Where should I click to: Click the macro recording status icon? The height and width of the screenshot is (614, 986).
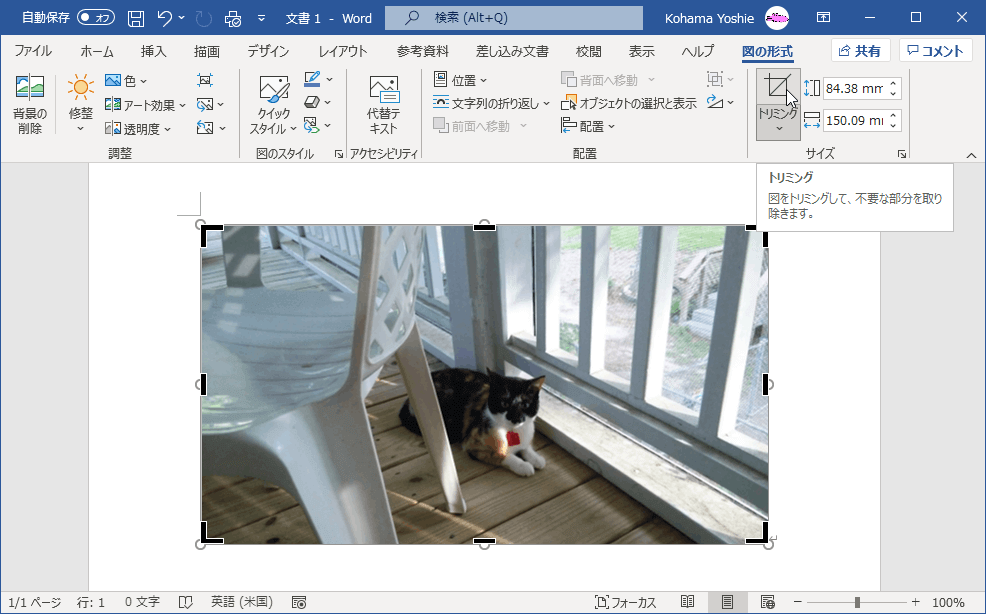click(299, 603)
